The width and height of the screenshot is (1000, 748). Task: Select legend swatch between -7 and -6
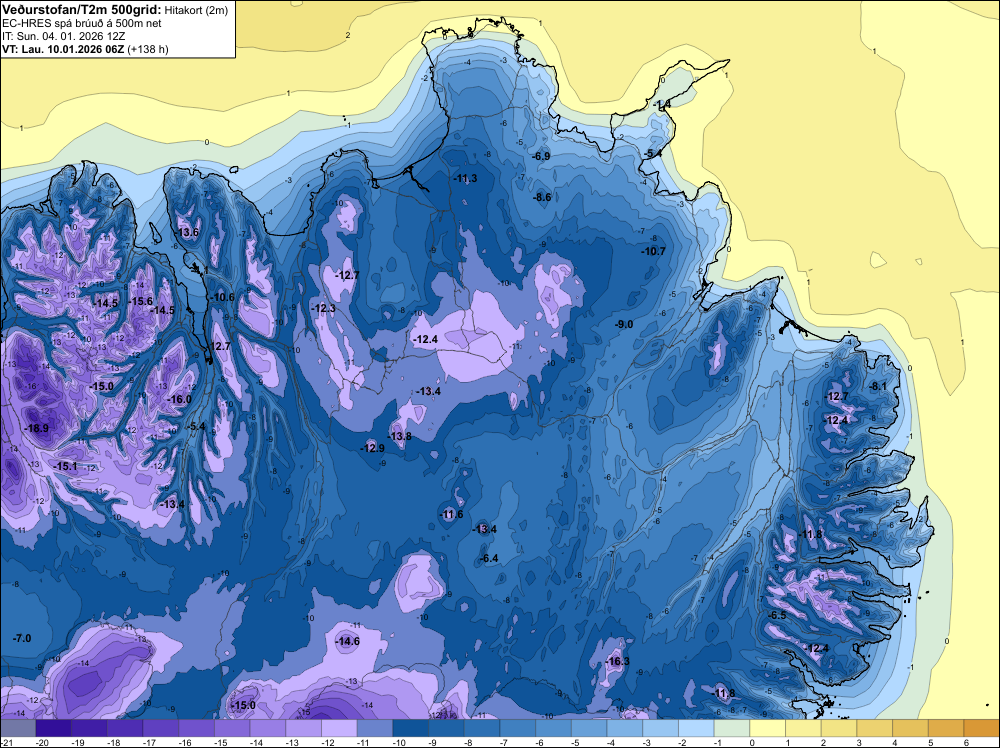[x=518, y=728]
